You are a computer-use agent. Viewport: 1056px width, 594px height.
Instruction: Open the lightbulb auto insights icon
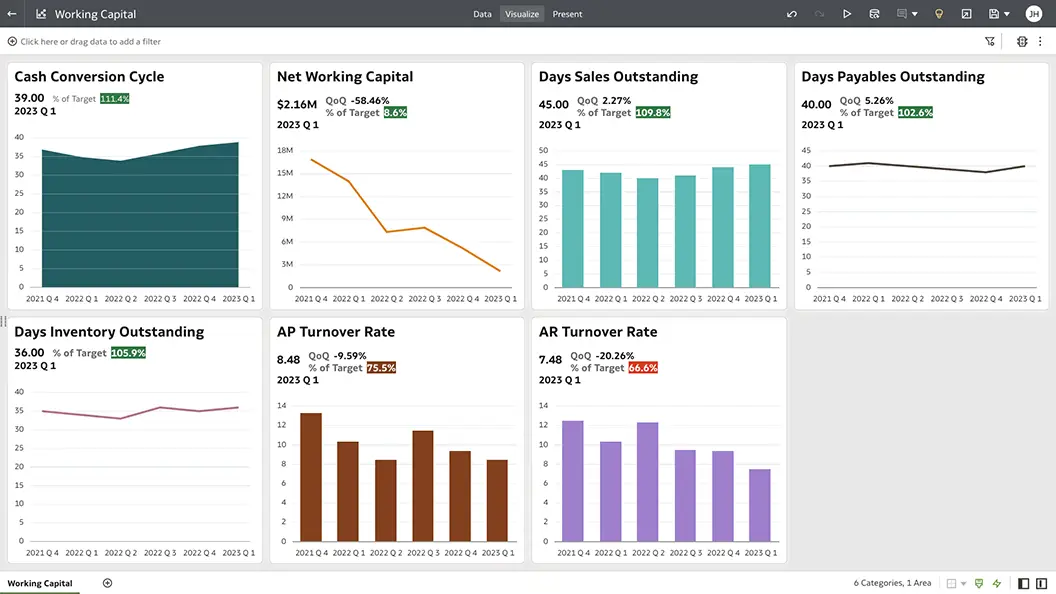(938, 14)
